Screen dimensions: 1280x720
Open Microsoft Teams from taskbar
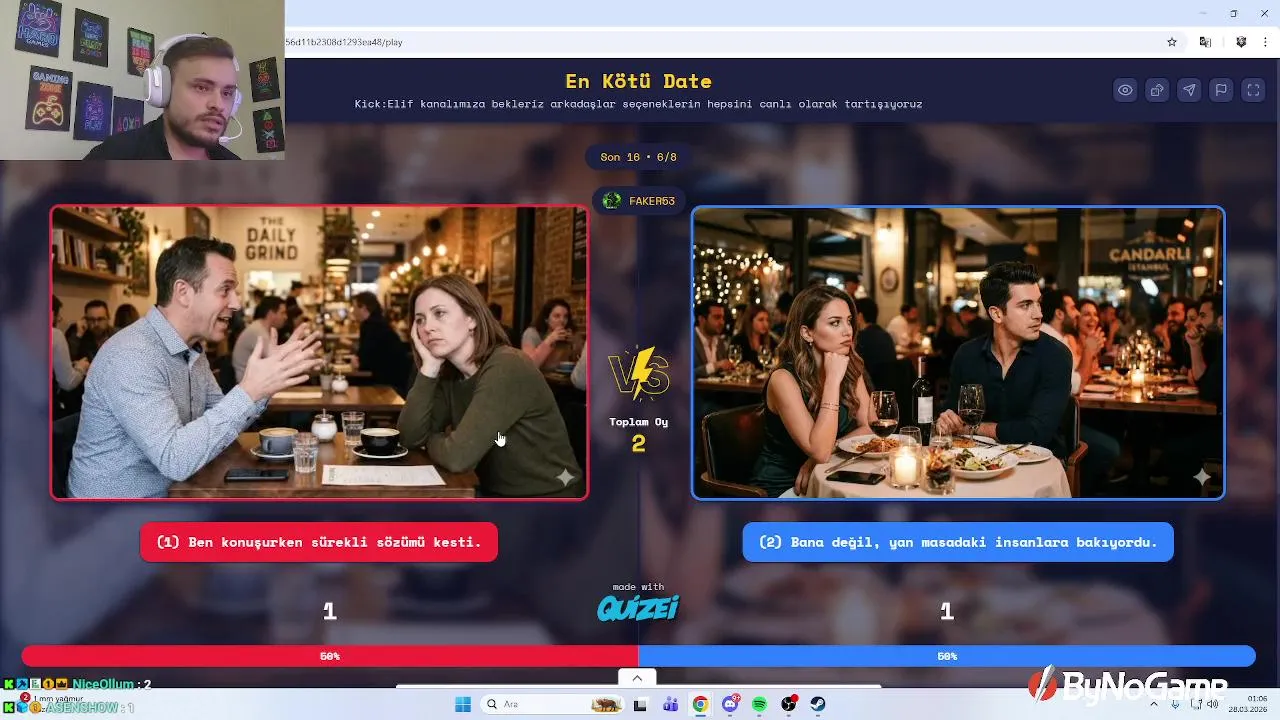point(670,704)
